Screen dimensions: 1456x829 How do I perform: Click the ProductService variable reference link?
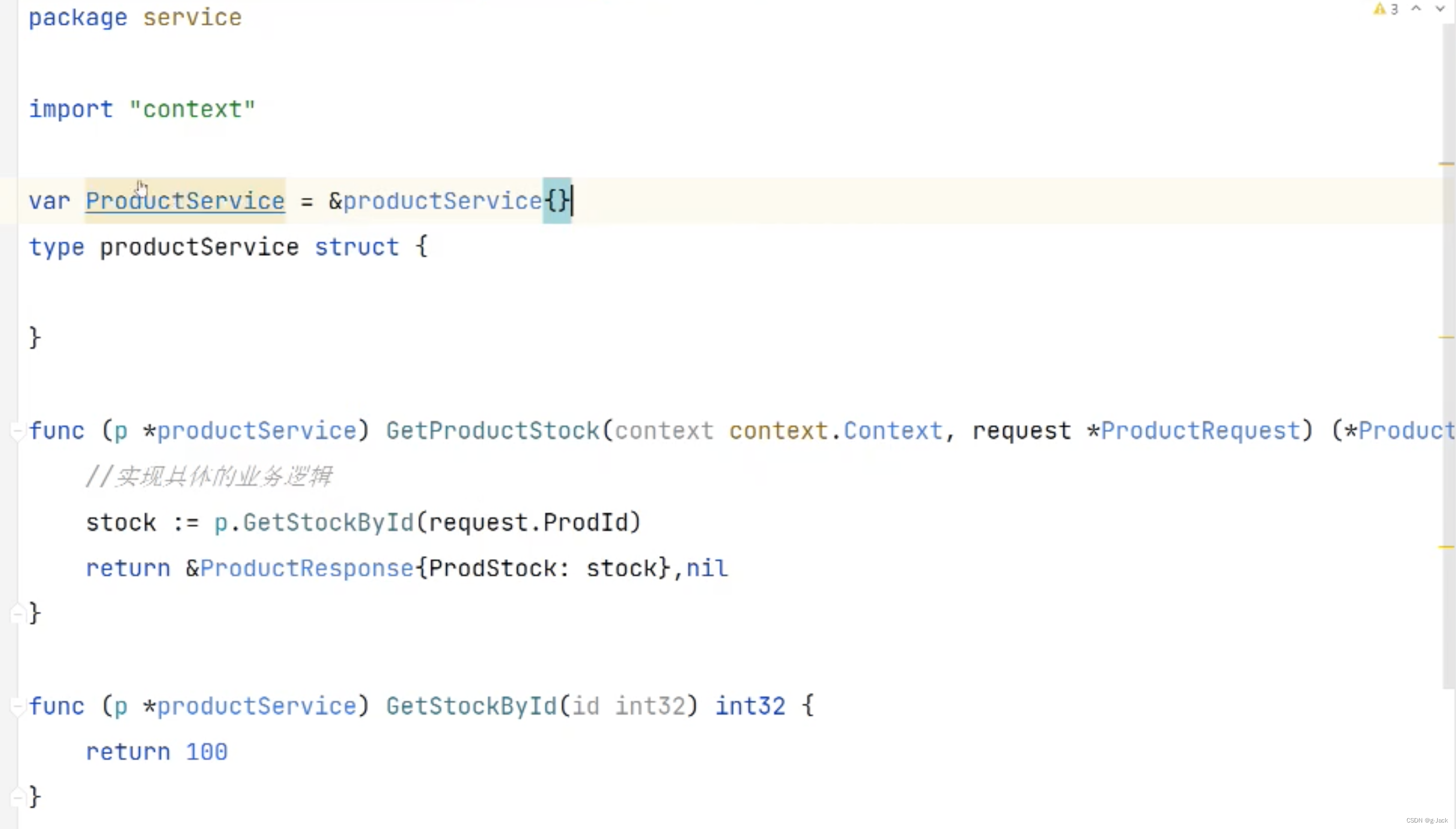[x=185, y=201]
